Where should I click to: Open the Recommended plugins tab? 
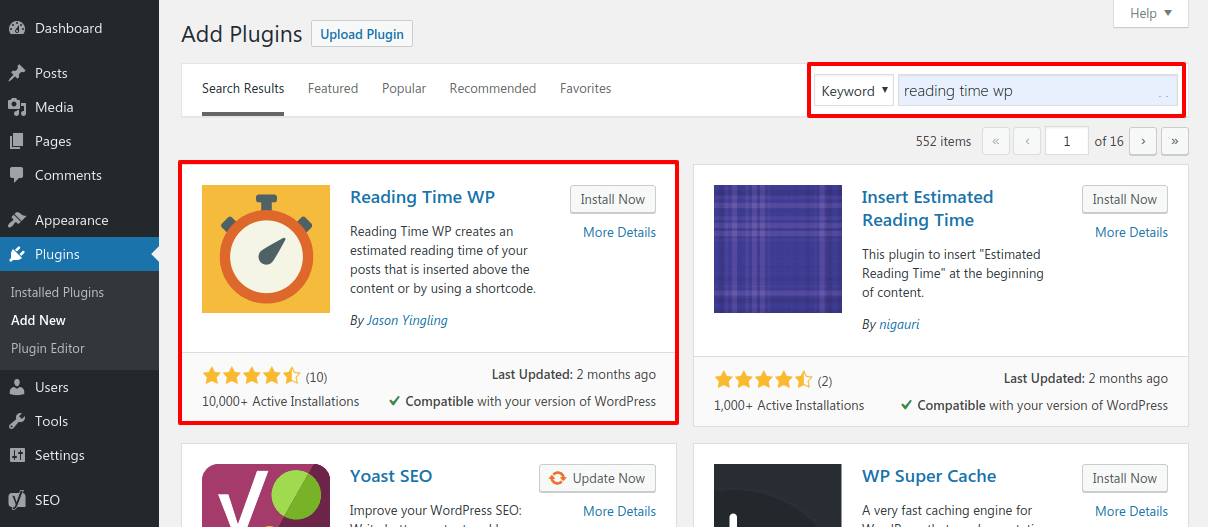coord(493,88)
